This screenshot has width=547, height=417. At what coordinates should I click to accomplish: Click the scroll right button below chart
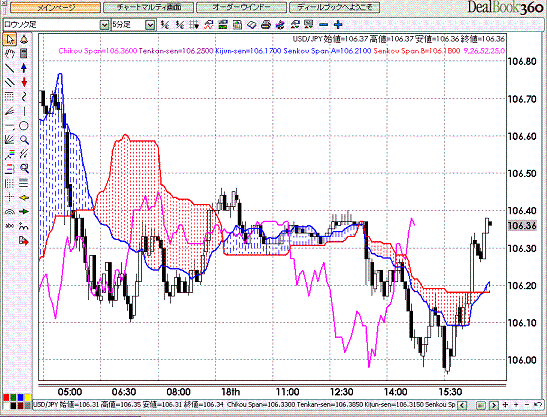coord(494,405)
